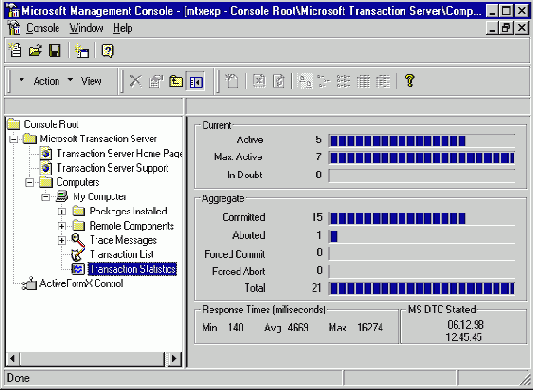Expand the Trace Messages node
This screenshot has width=533, height=390.
[62, 240]
